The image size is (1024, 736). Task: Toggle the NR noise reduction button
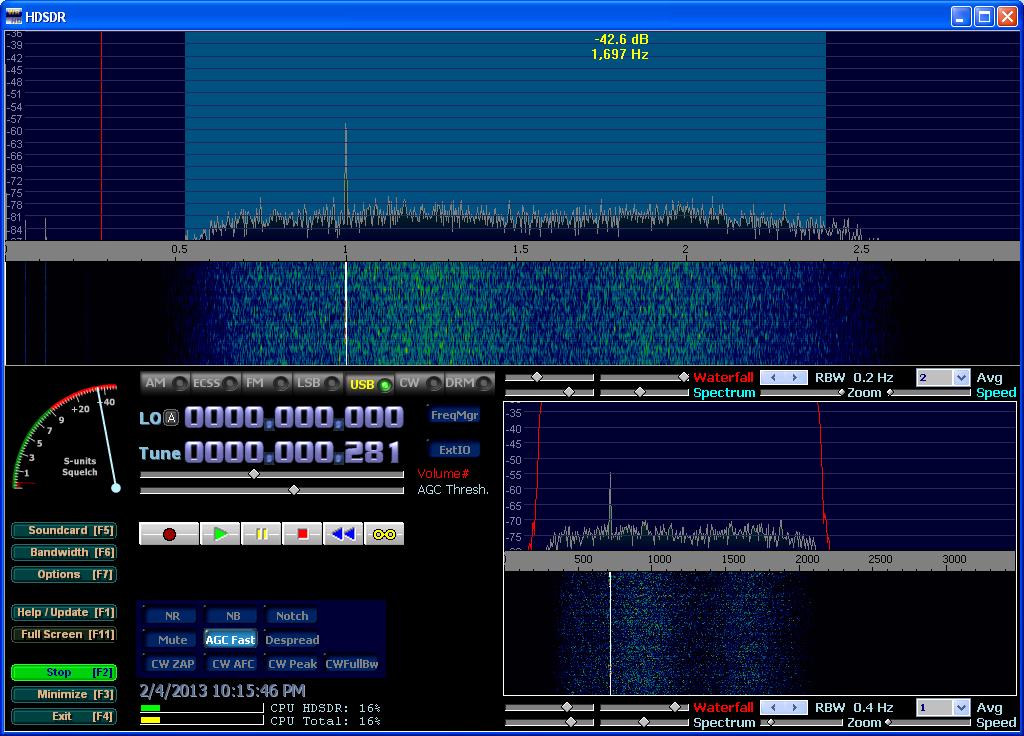(x=172, y=616)
